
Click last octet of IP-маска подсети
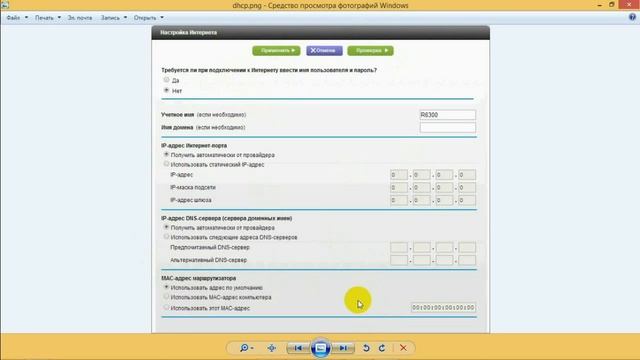click(467, 187)
